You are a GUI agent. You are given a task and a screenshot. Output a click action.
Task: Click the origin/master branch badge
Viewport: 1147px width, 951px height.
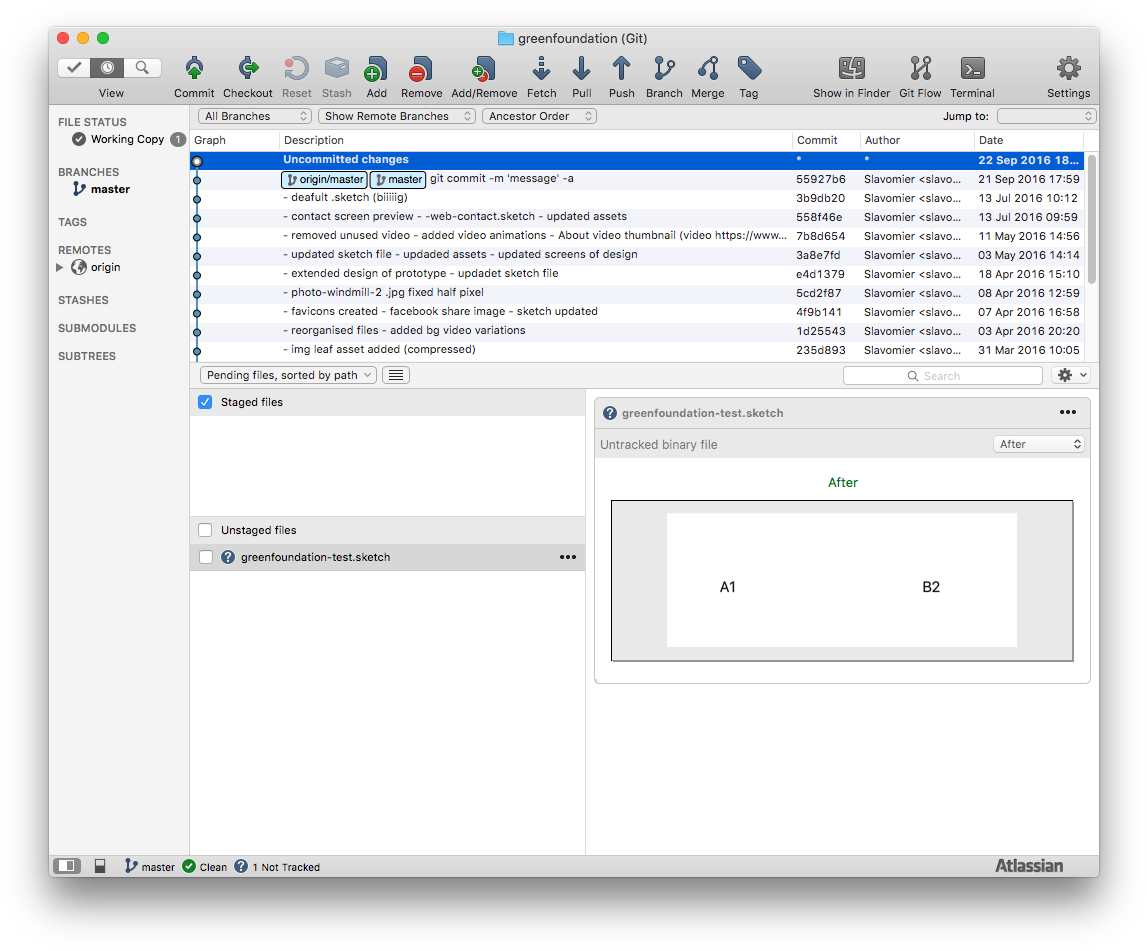323,180
